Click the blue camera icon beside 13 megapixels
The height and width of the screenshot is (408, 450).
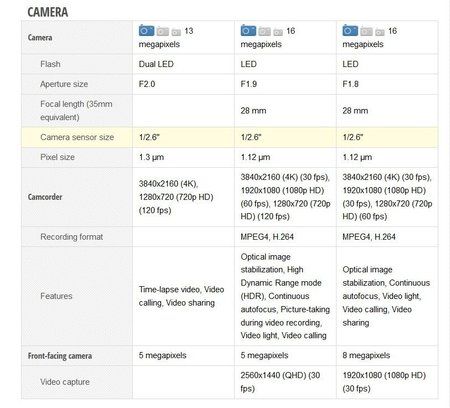[x=146, y=30]
